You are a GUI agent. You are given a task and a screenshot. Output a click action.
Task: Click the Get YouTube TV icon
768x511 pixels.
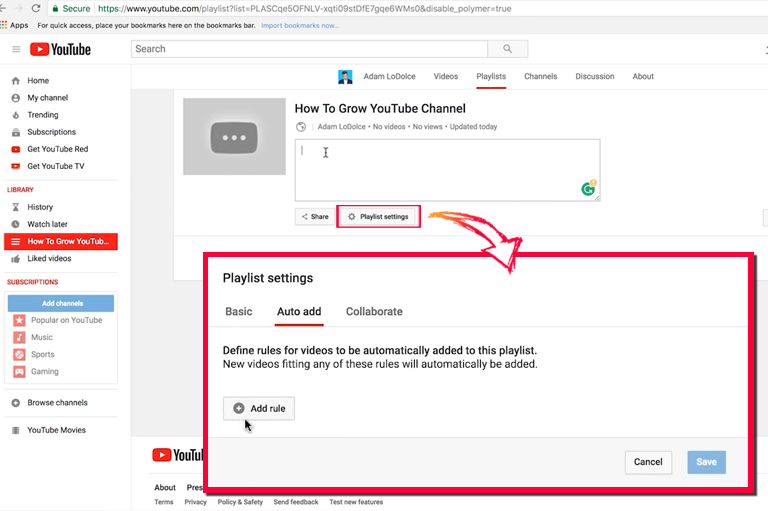16,167
